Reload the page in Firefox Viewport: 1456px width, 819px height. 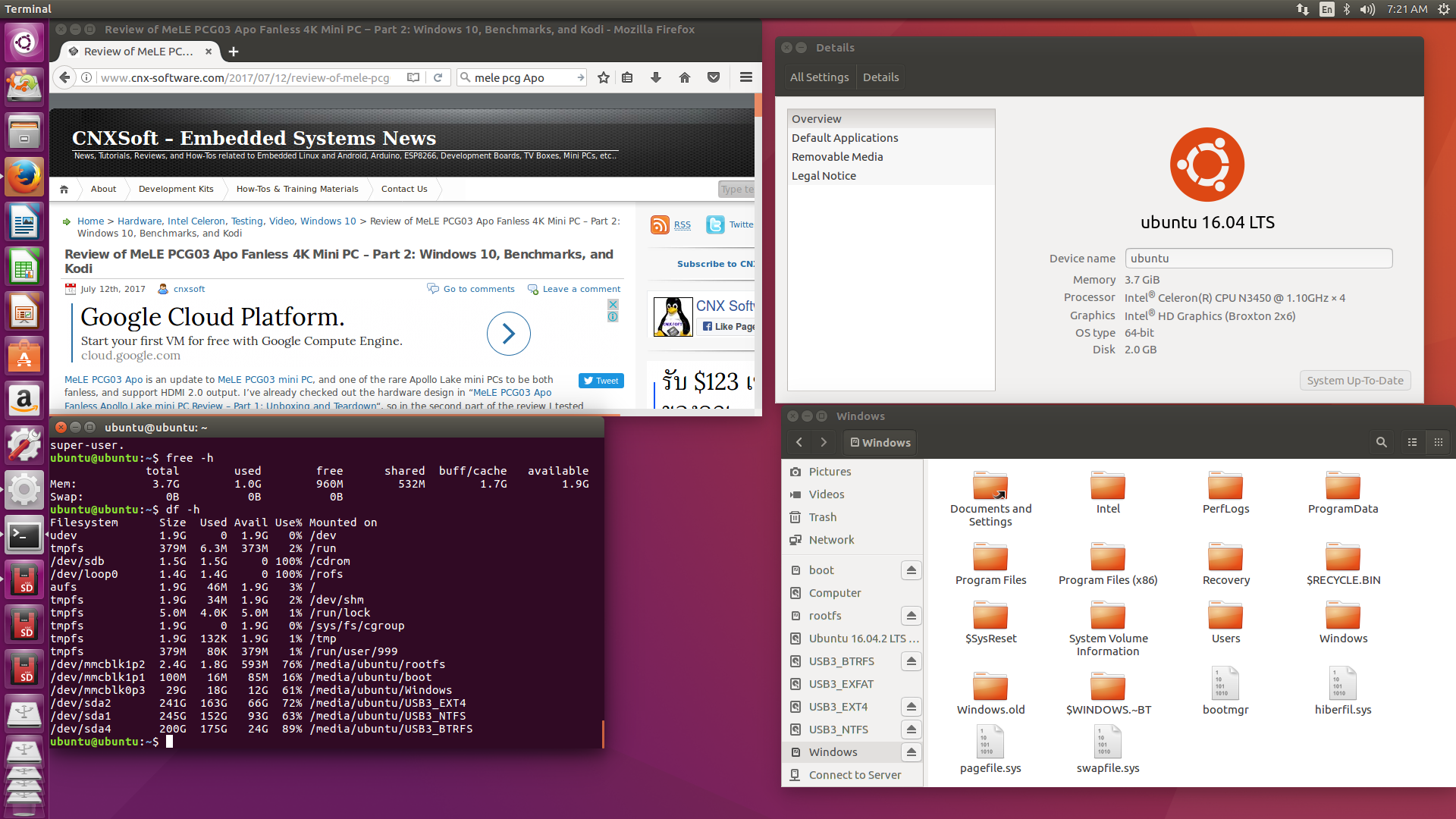(438, 77)
